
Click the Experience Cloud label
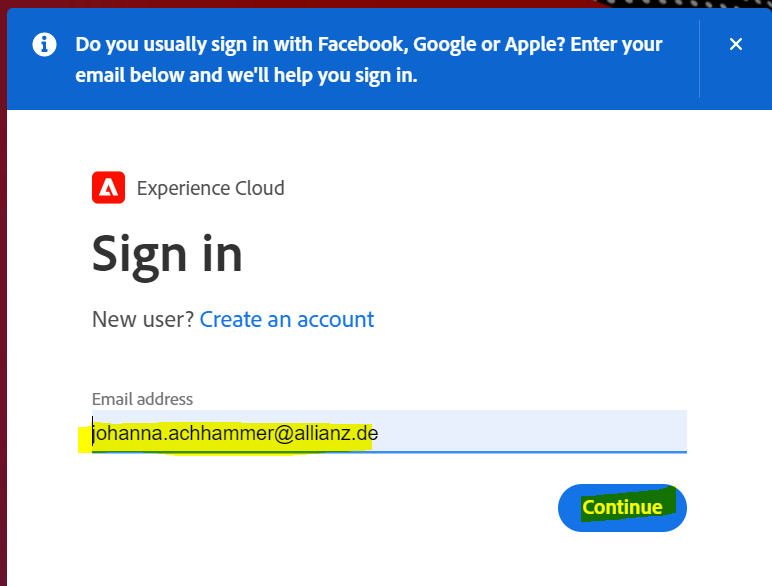pos(210,188)
